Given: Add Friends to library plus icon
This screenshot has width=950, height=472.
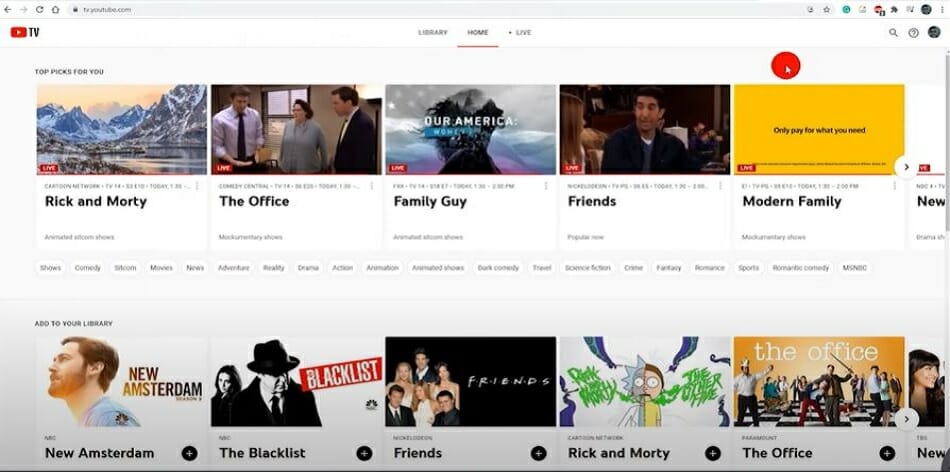Looking at the screenshot, I should pyautogui.click(x=539, y=453).
